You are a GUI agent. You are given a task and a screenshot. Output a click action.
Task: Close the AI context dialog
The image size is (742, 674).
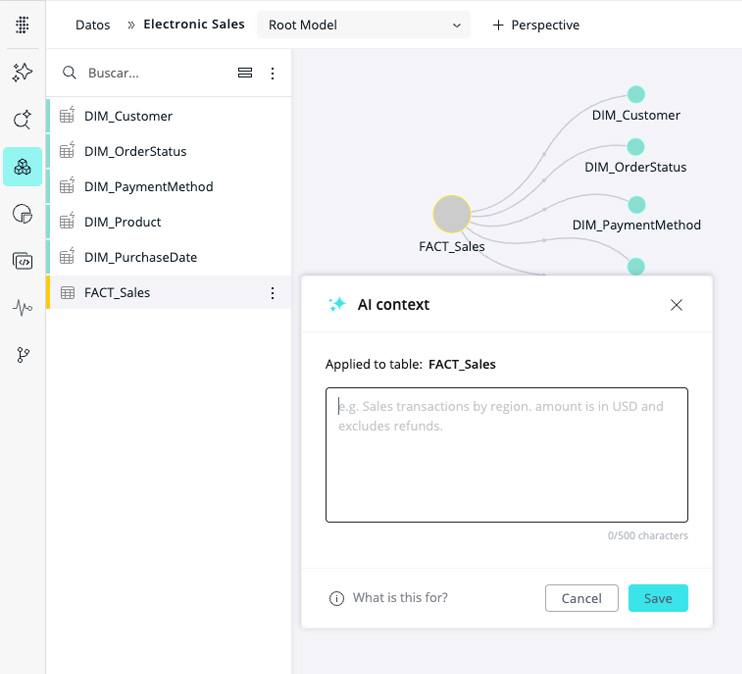point(676,305)
